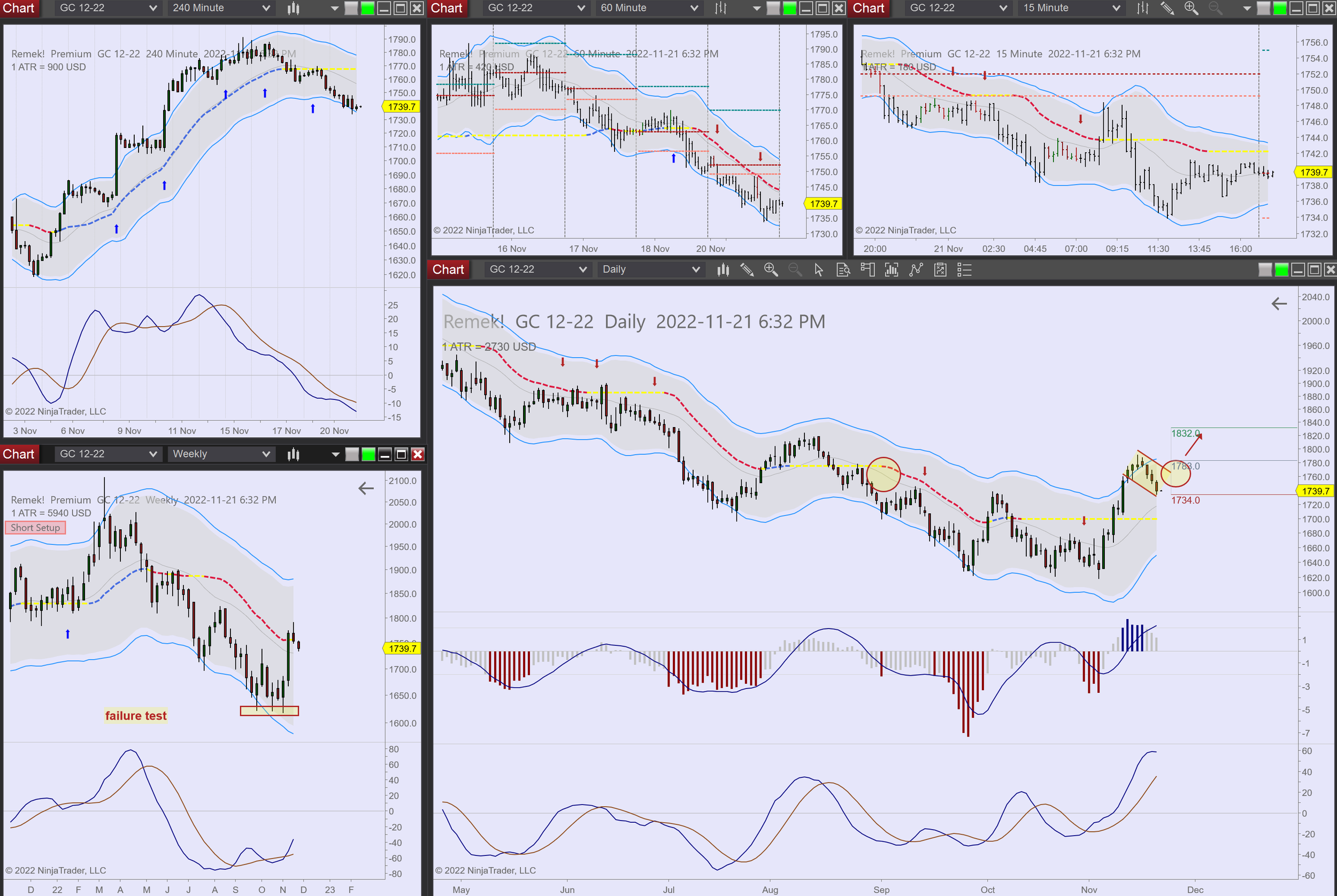Toggle gray link button in 15 Minute chart
The height and width of the screenshot is (896, 1337).
1264,8
